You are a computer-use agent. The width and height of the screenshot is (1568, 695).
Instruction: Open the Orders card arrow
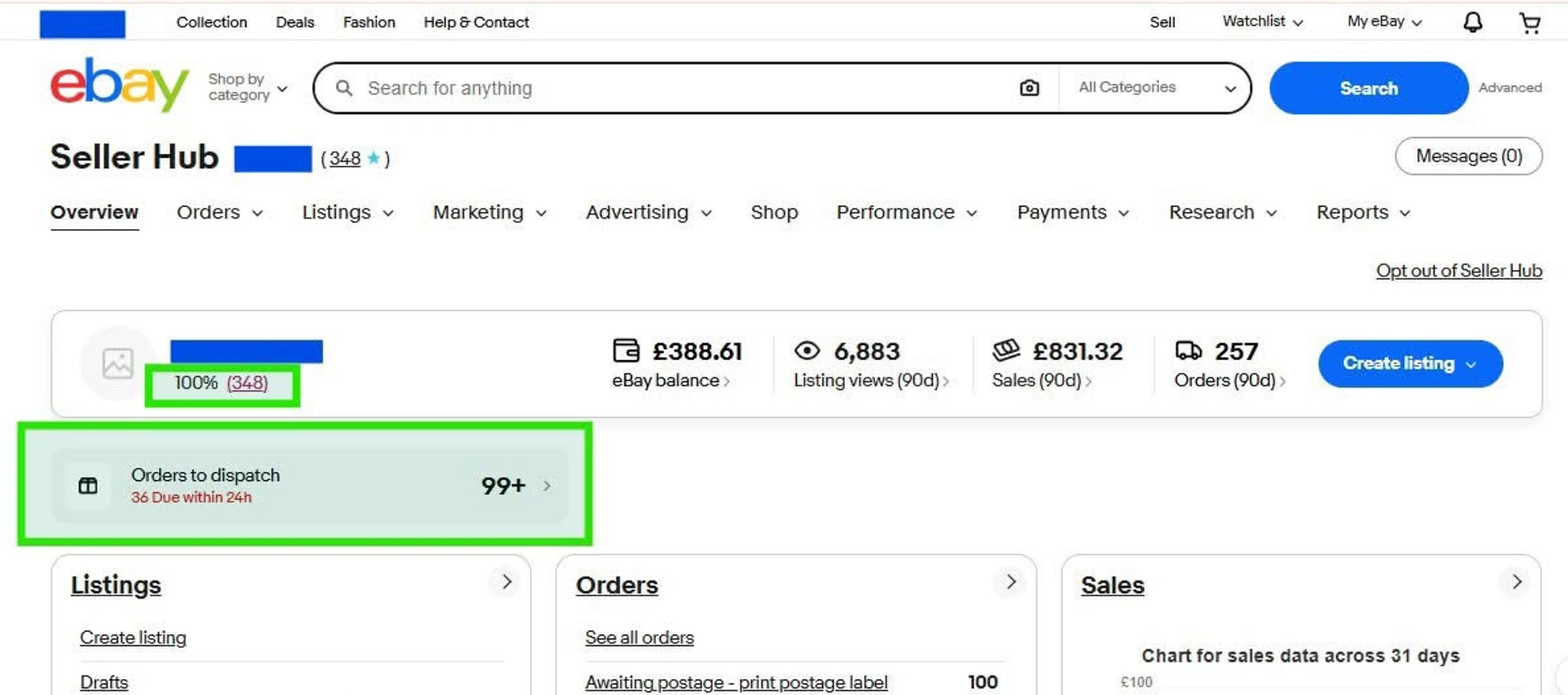coord(1011,582)
